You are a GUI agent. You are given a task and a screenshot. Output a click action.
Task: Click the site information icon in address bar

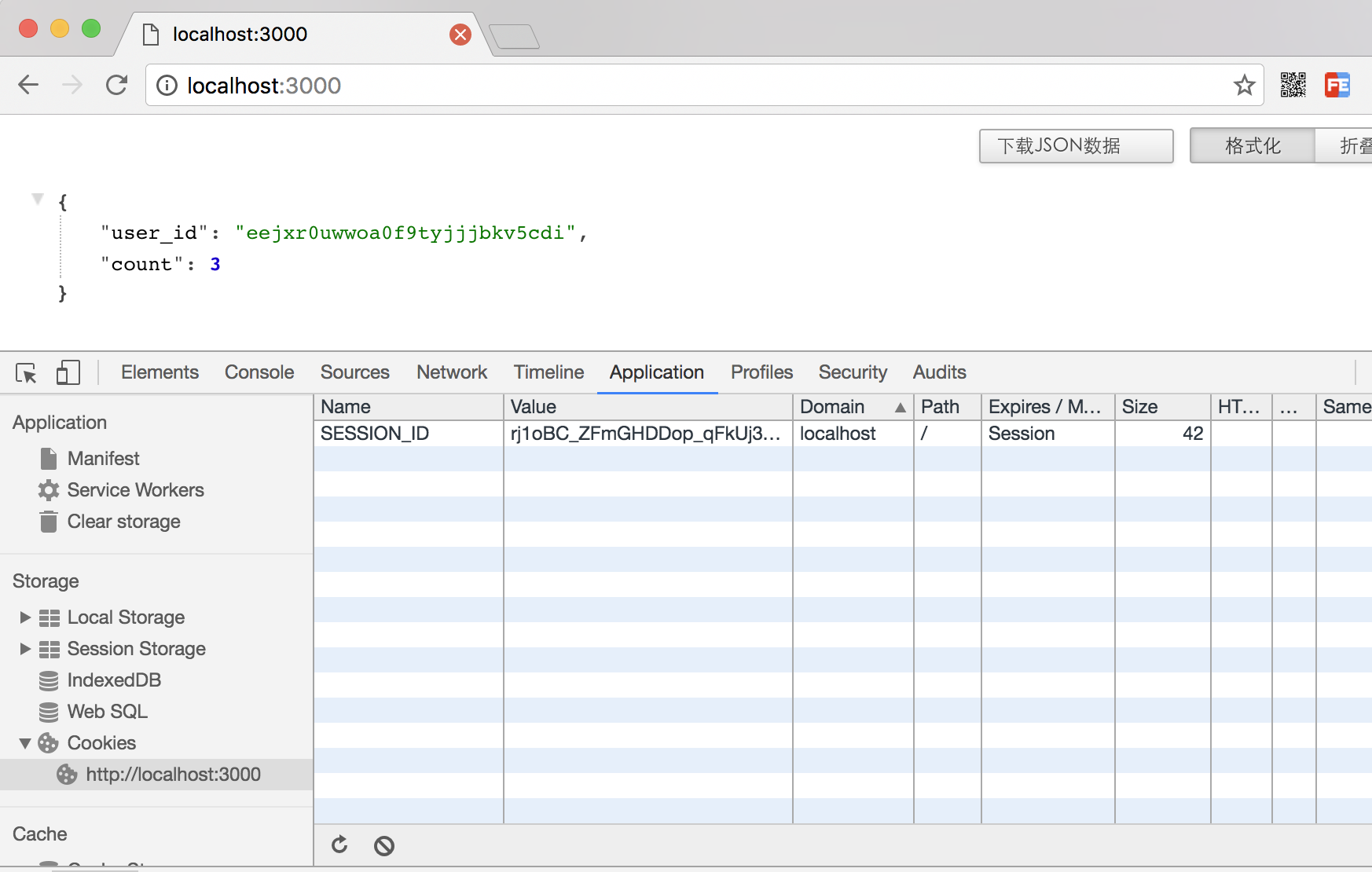(167, 85)
